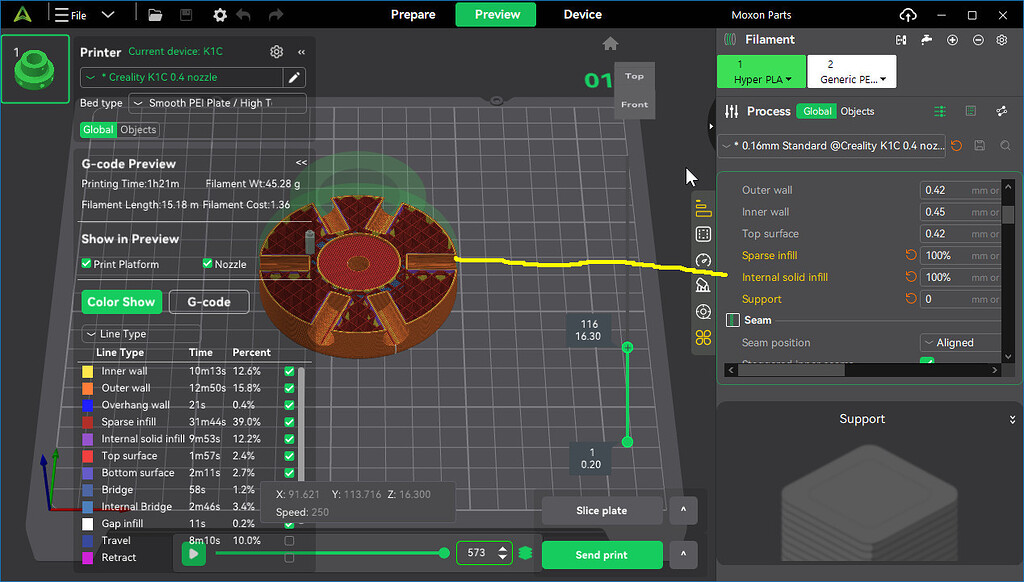Add a filament with the plus icon

(x=952, y=40)
